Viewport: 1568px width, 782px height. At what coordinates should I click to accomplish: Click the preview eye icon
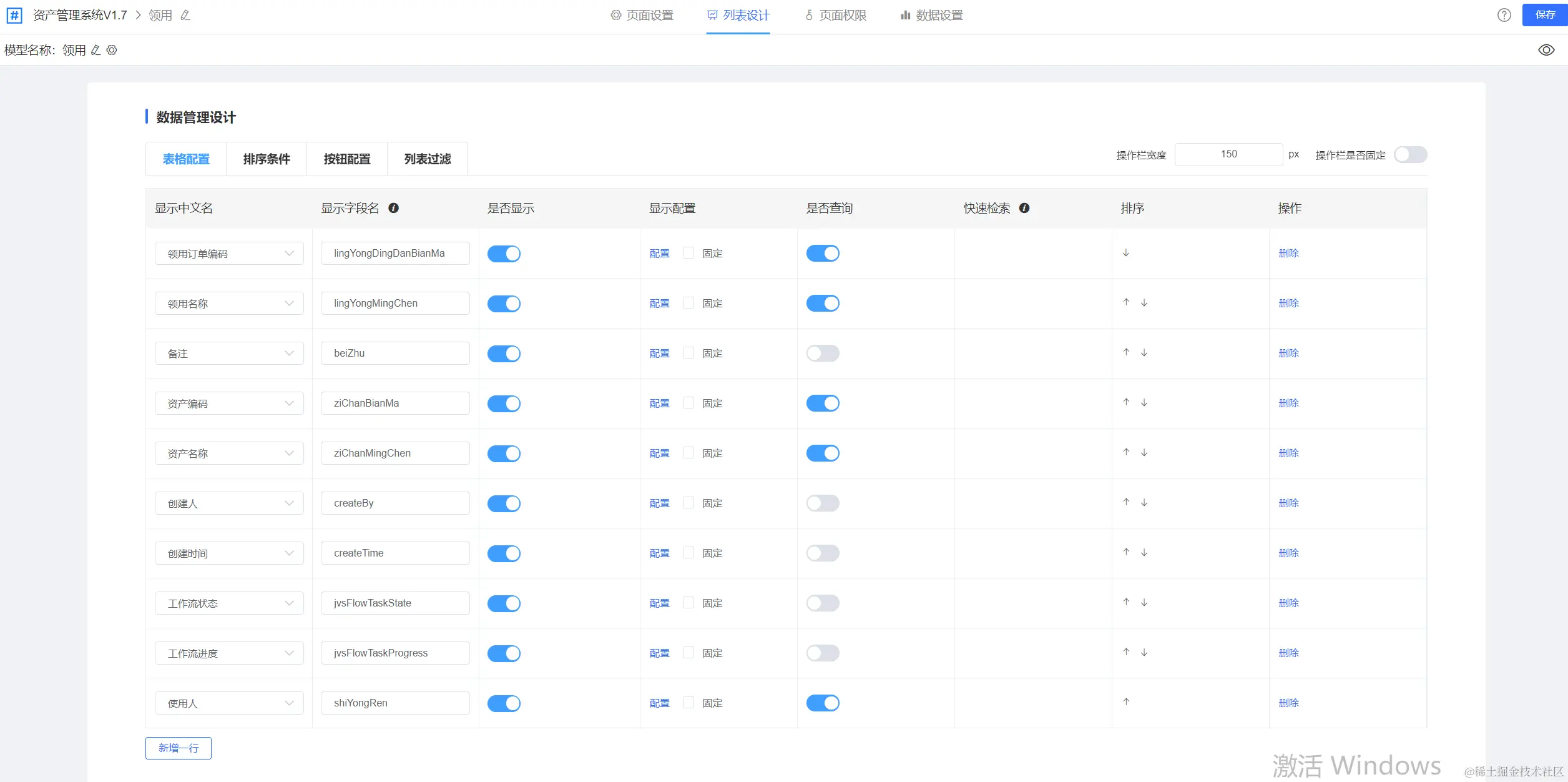coord(1546,50)
